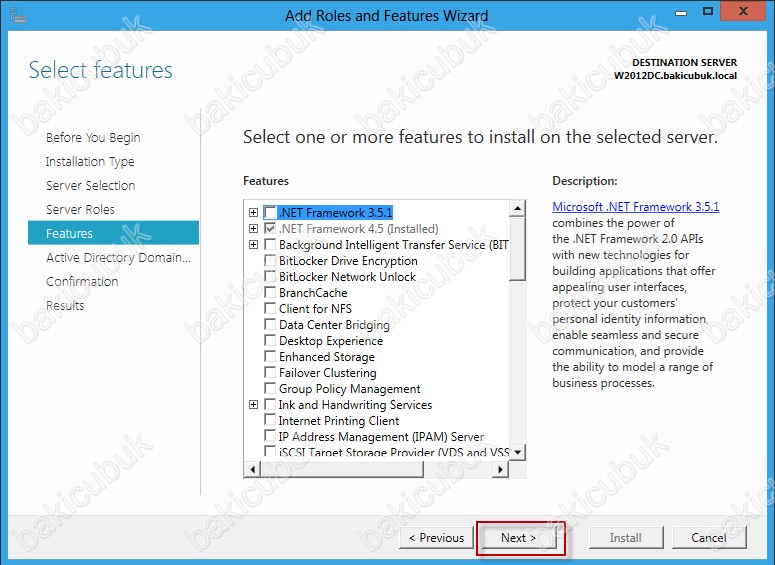Image resolution: width=775 pixels, height=565 pixels.
Task: Click the vertical scrollbar thumb in features list
Action: tap(517, 249)
